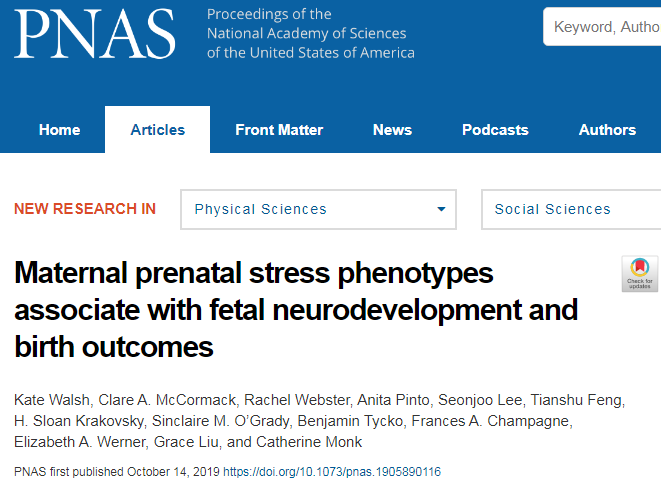Expand the Social Sciences dropdown
661x483 pixels.
tap(571, 209)
